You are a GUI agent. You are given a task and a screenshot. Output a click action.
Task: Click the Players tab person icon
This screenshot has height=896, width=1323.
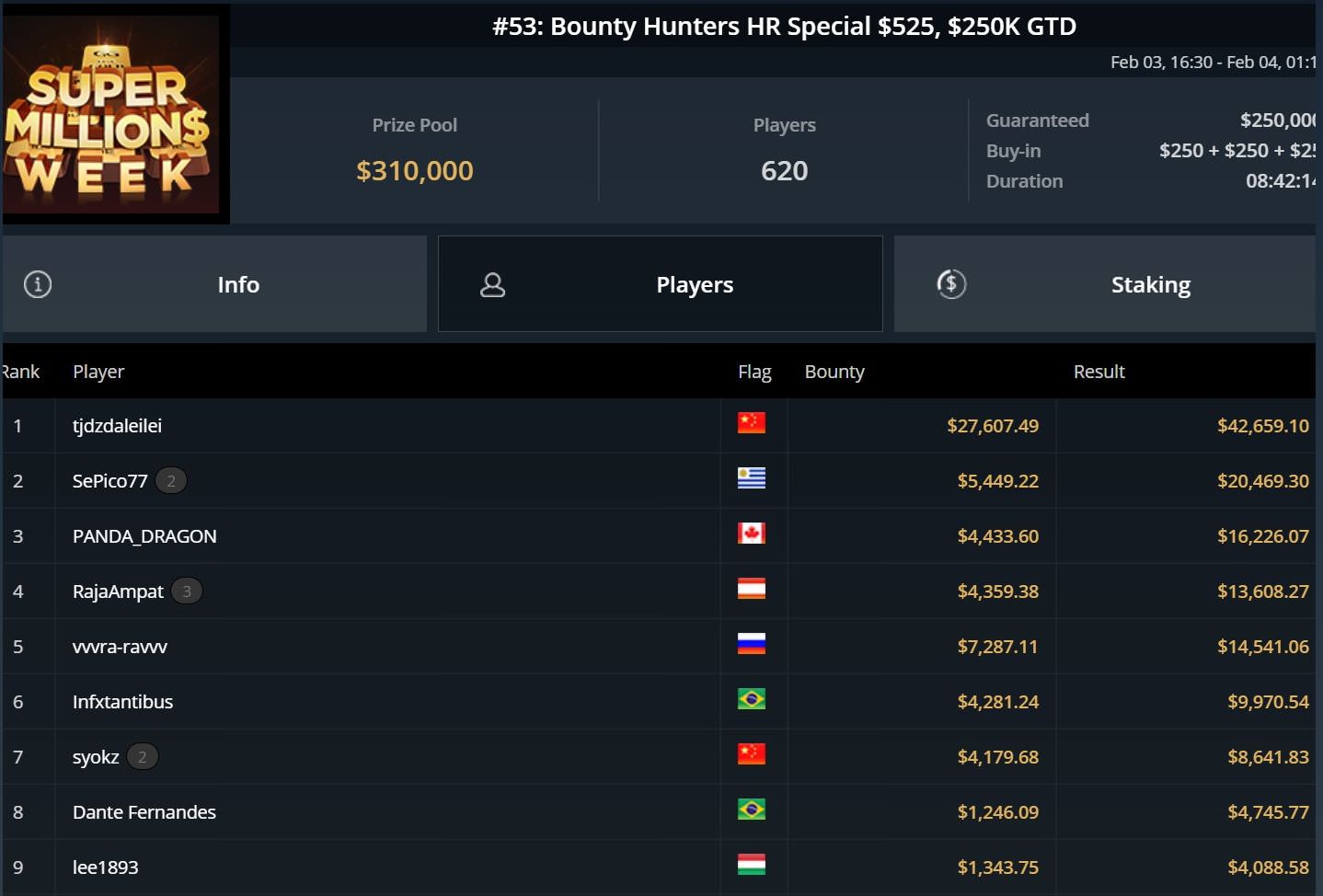493,285
